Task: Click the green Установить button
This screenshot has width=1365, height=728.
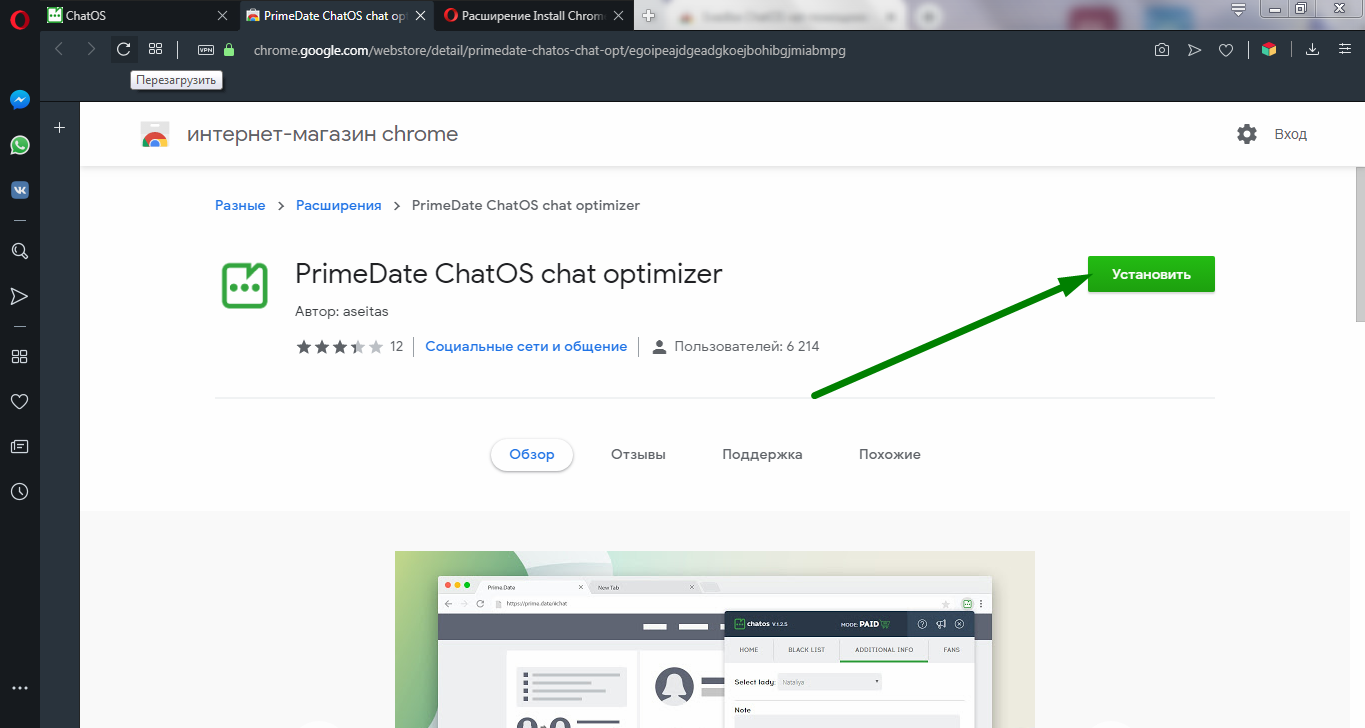Action: (1151, 274)
